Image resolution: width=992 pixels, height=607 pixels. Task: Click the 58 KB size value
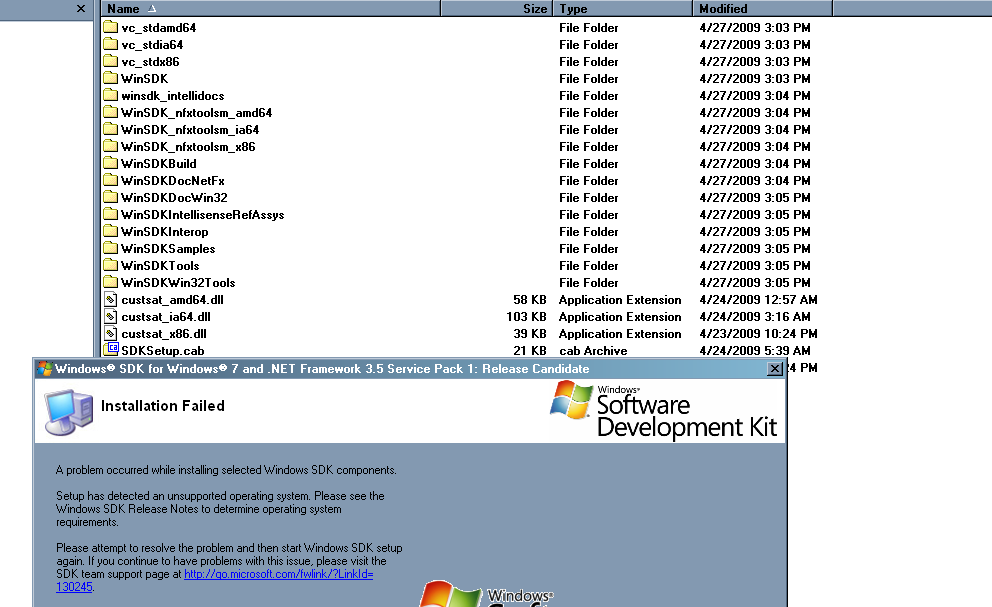coord(530,300)
